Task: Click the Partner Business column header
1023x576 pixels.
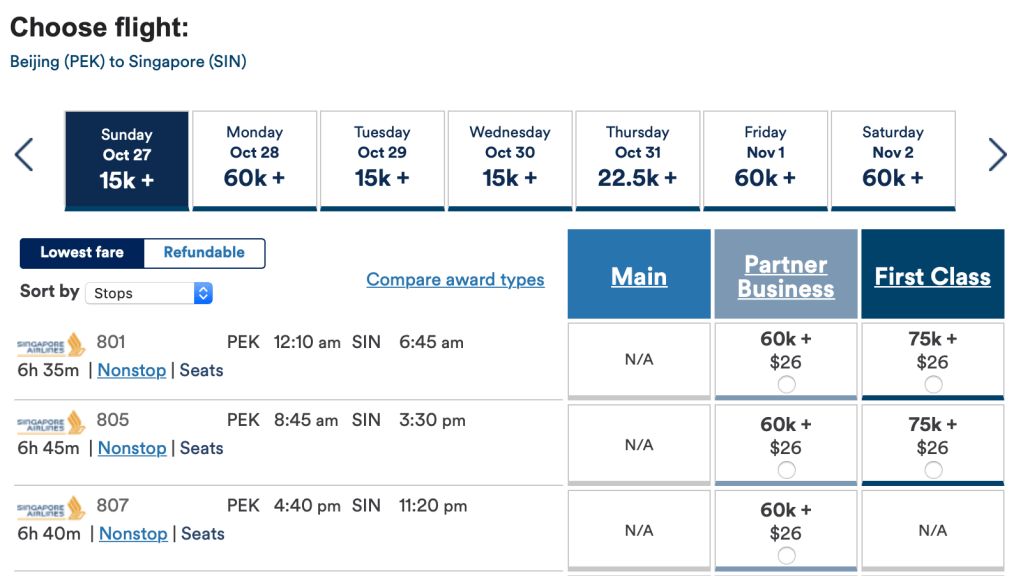Action: 786,277
